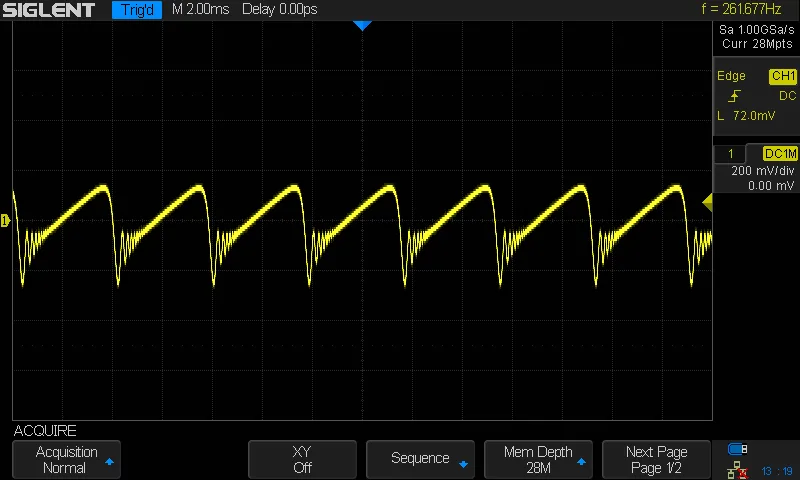Go to Next Page 1/2
Viewport: 800px width, 480px height.
tap(656, 460)
